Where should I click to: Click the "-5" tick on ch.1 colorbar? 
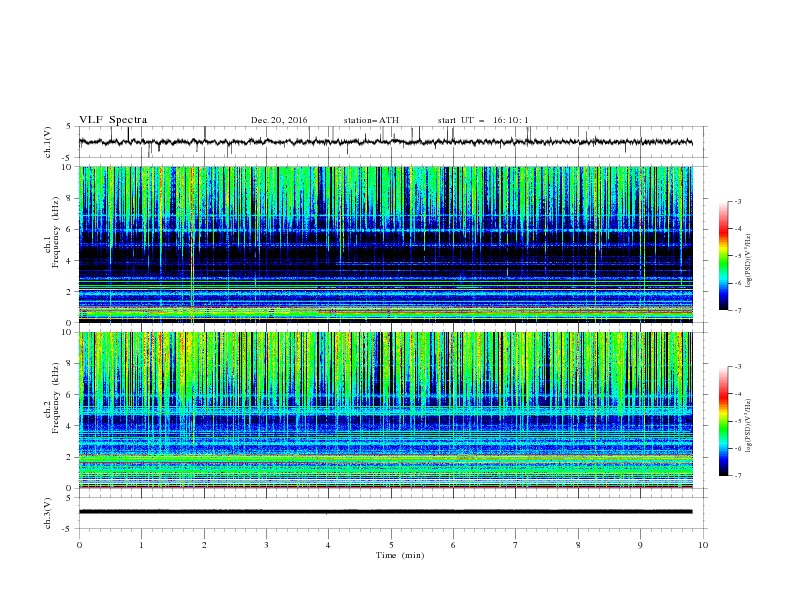pos(738,256)
